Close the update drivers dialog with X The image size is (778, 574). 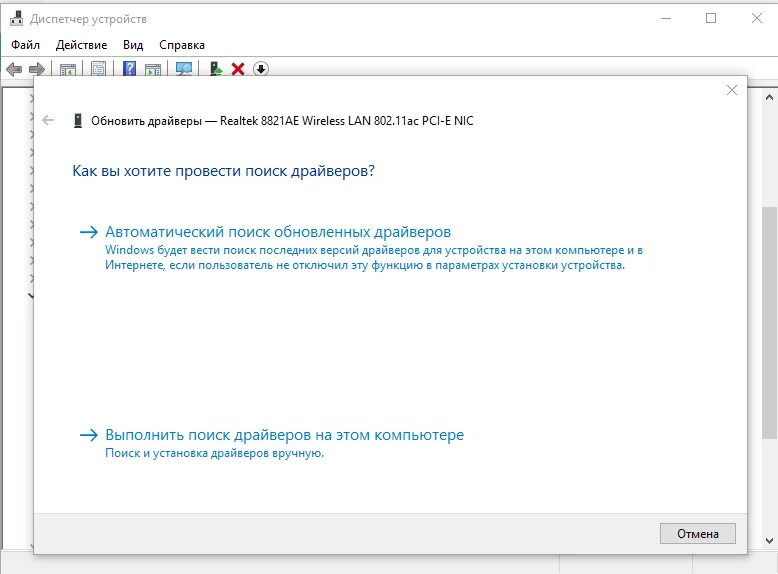coord(732,90)
